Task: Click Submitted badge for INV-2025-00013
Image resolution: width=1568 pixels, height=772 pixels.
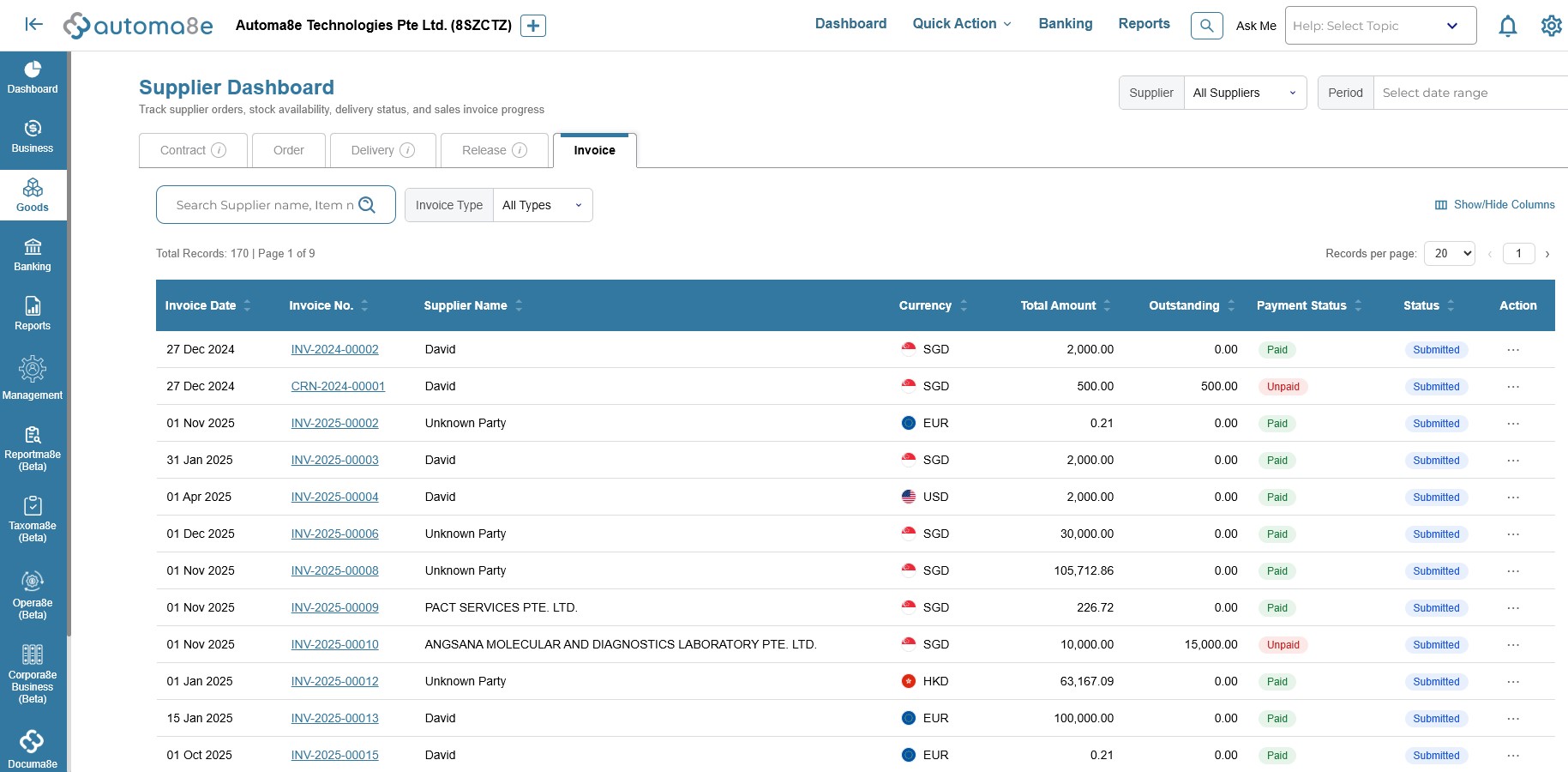Action: 1436,719
